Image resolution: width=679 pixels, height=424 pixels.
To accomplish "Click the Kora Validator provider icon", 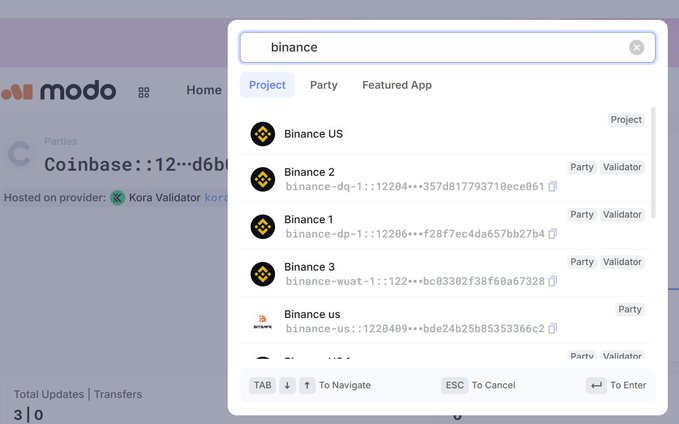I will click(117, 197).
